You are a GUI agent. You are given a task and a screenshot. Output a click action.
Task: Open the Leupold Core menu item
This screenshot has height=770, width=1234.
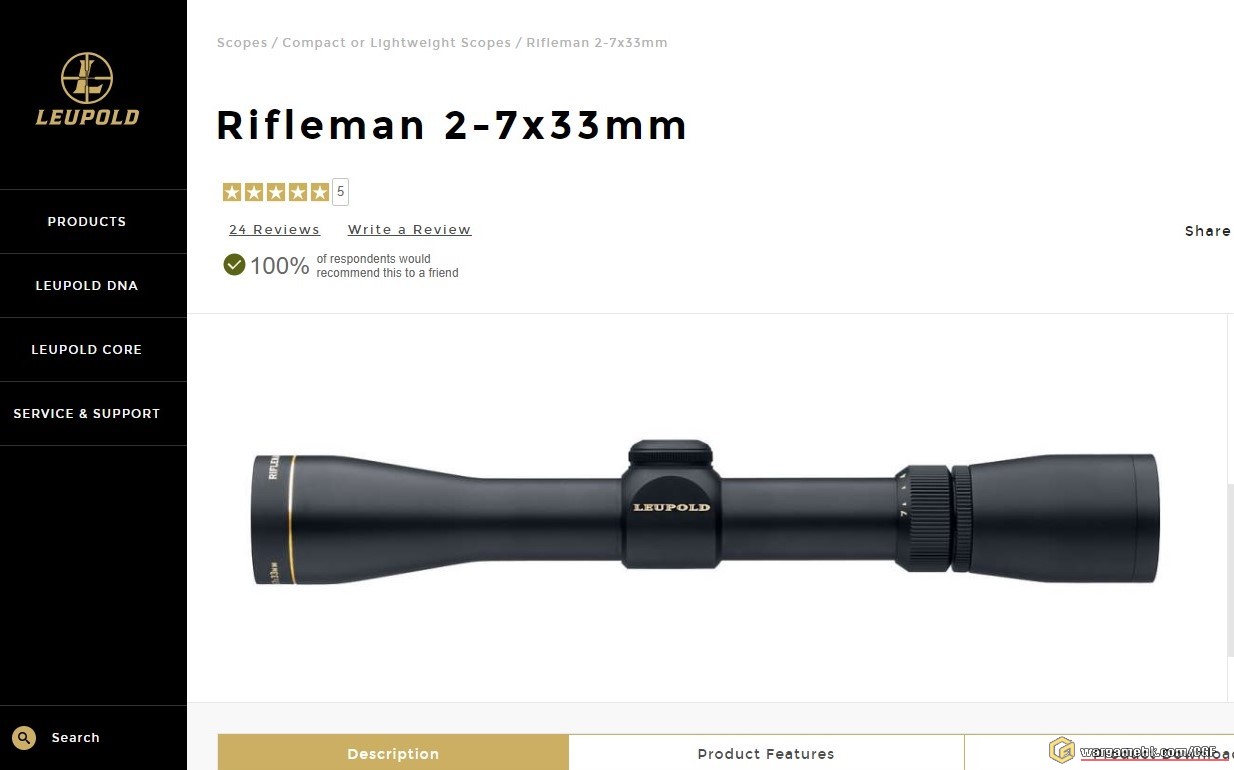87,350
